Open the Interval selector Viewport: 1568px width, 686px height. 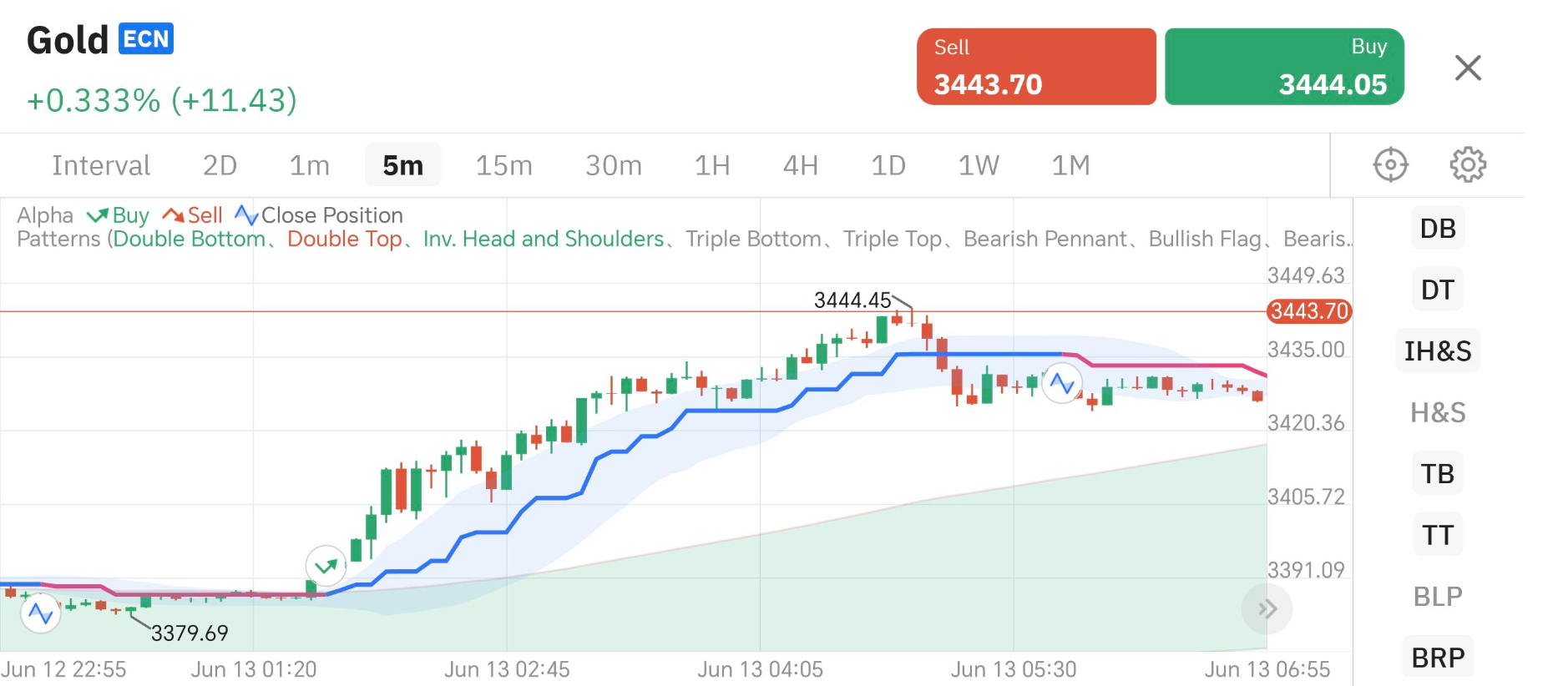(x=101, y=164)
